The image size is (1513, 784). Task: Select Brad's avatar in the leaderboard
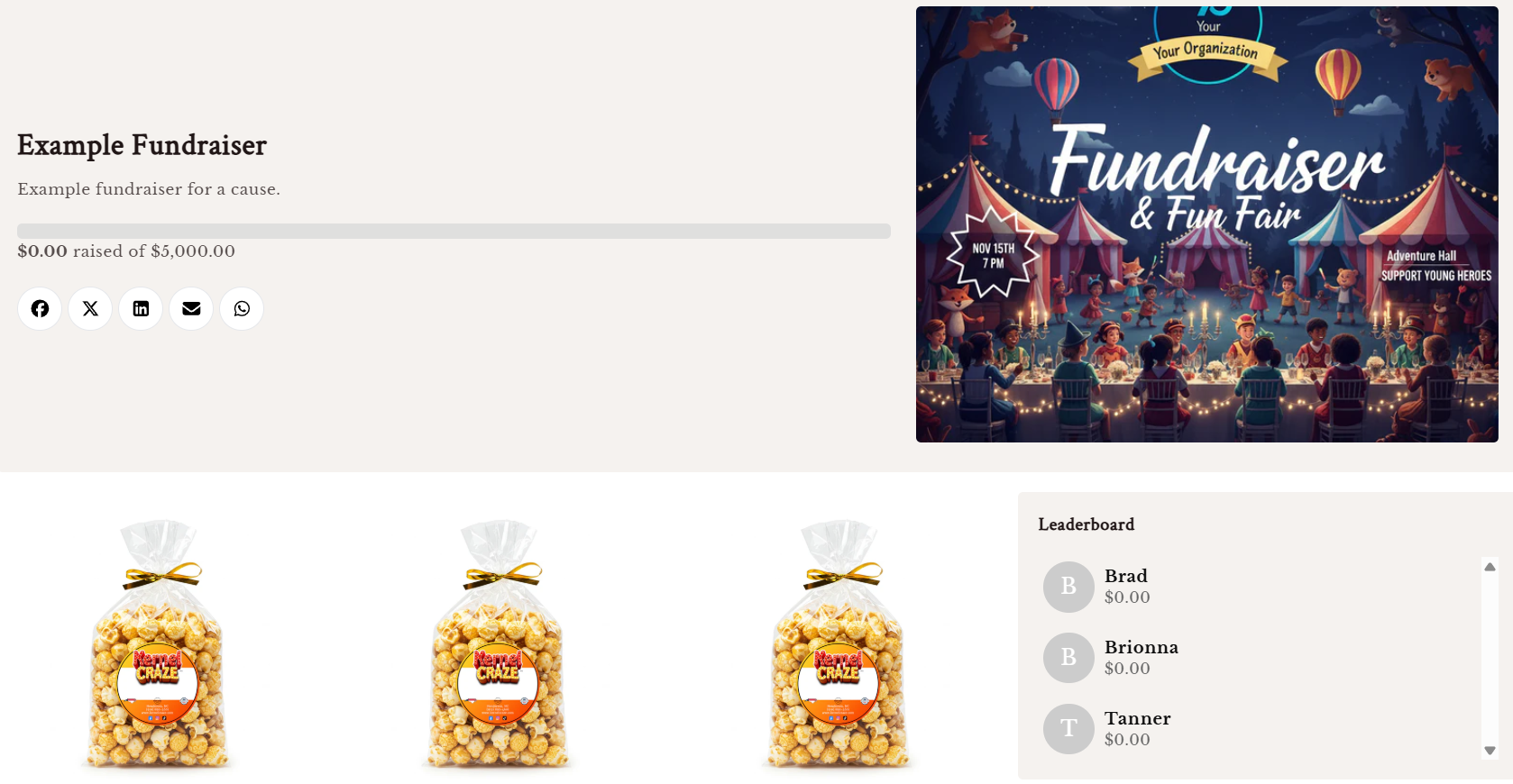coord(1068,587)
